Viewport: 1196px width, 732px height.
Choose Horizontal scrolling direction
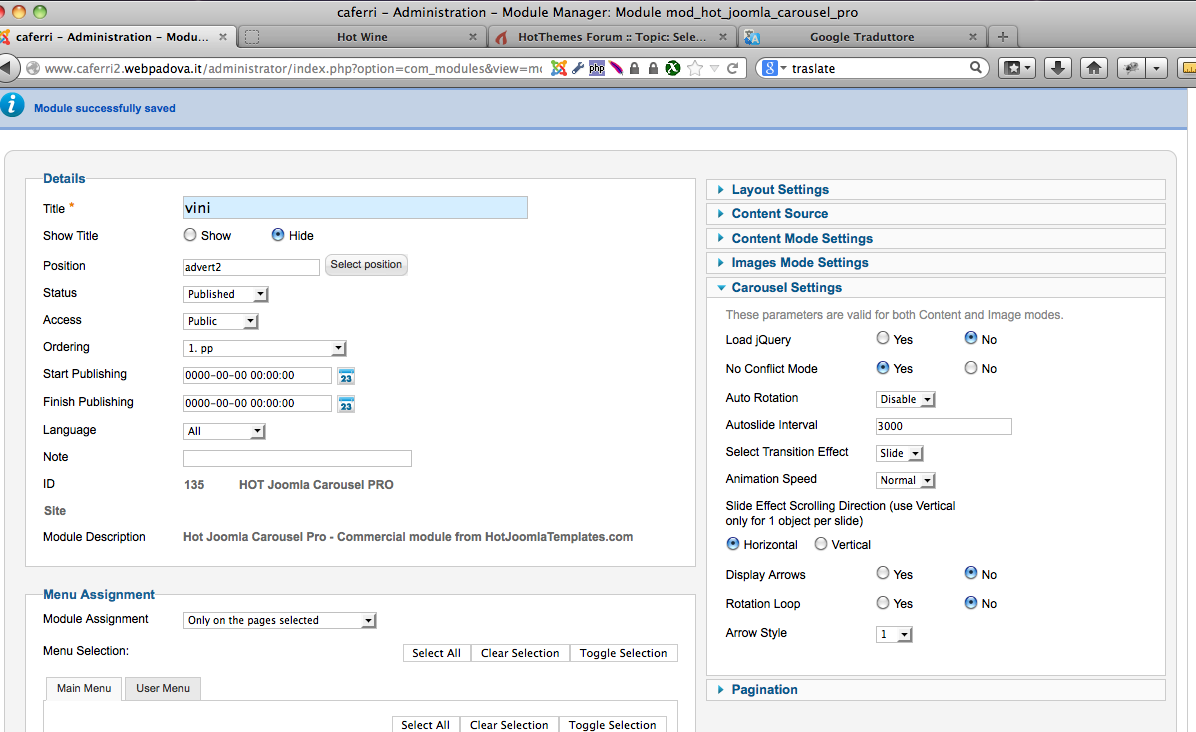733,544
